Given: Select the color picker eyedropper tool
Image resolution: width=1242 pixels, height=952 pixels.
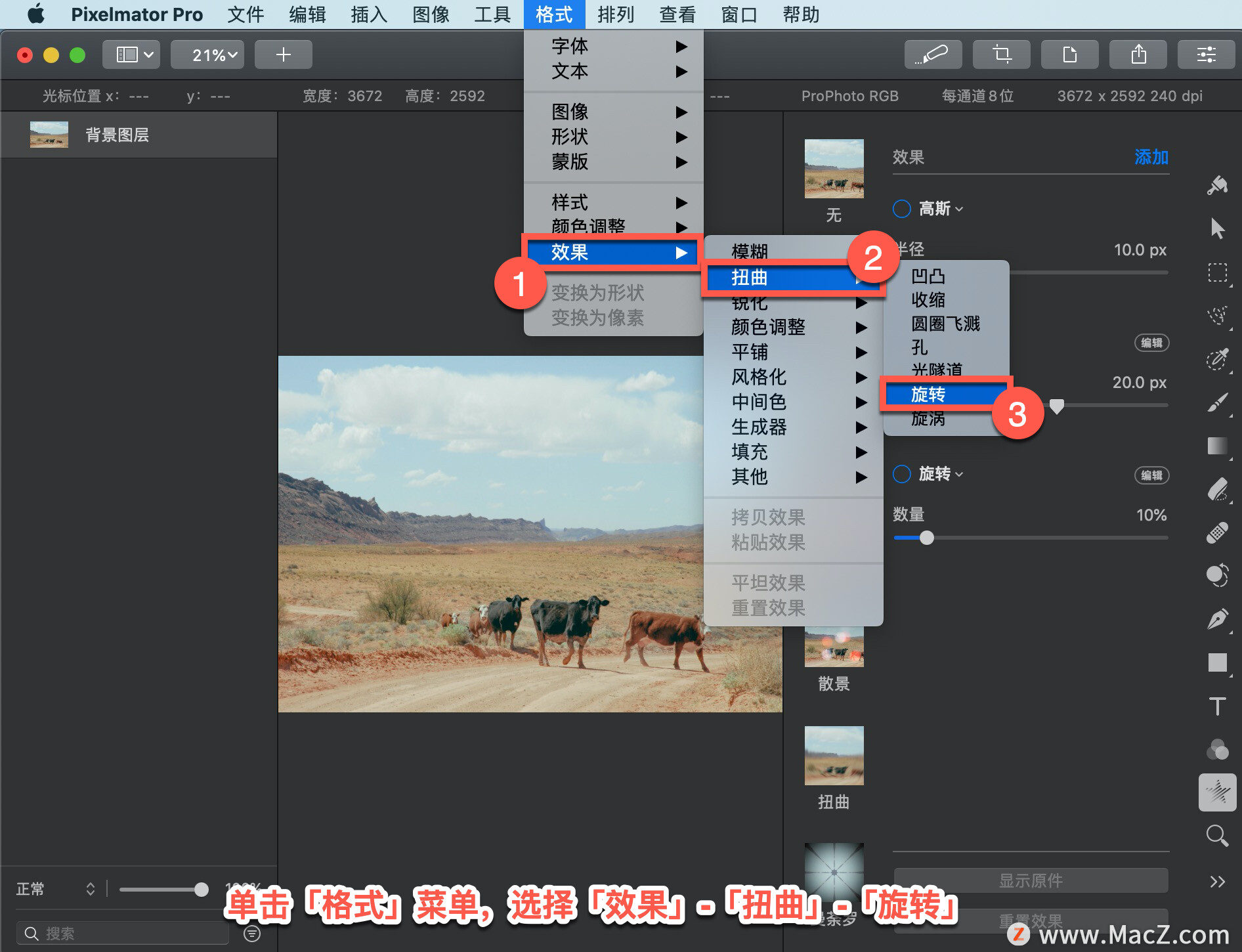Looking at the screenshot, I should pos(1218,358).
